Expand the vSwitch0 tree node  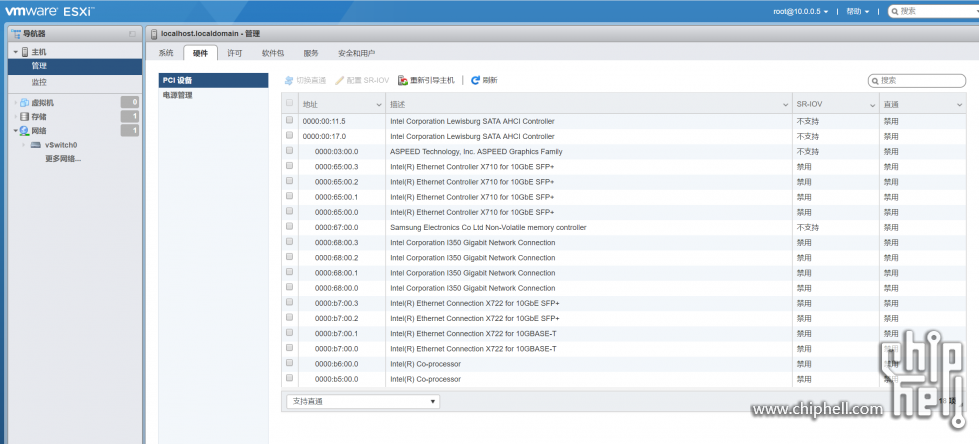[x=24, y=145]
